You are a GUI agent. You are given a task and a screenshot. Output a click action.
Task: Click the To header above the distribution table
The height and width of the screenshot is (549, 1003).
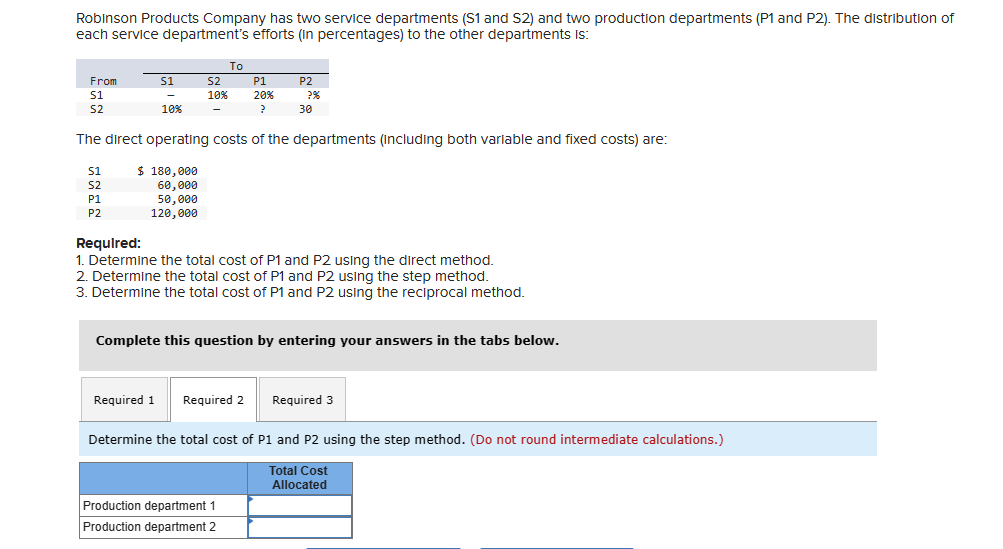pyautogui.click(x=236, y=66)
